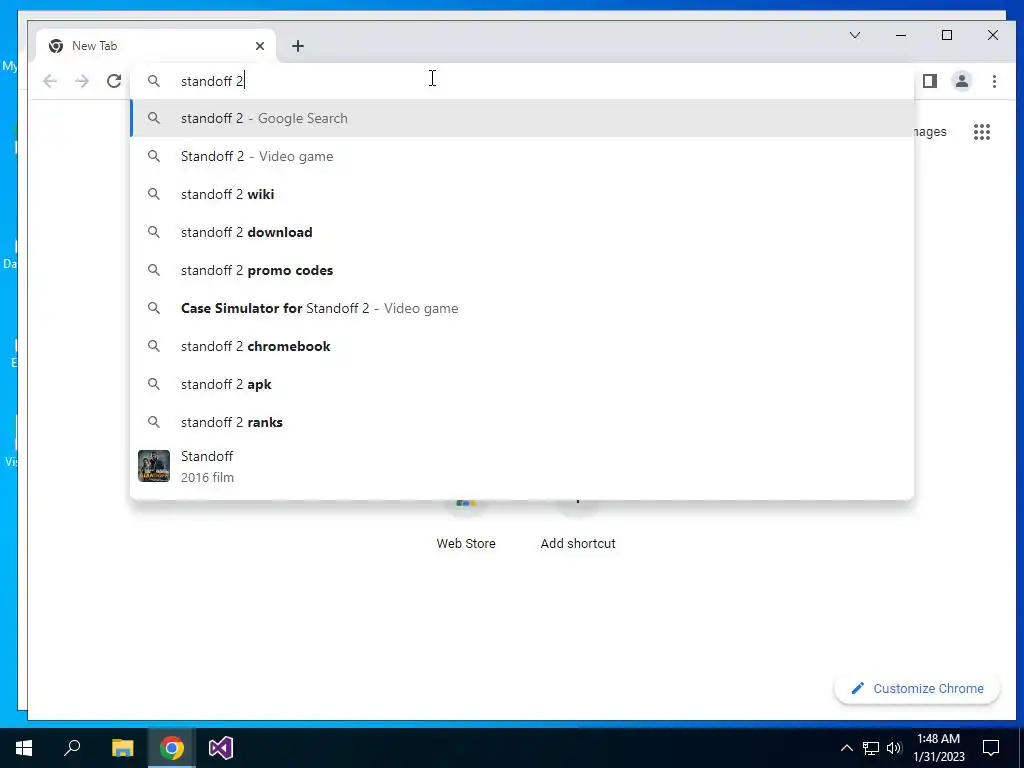1024x768 pixels.
Task: Open the Google apps grid
Action: 982,132
